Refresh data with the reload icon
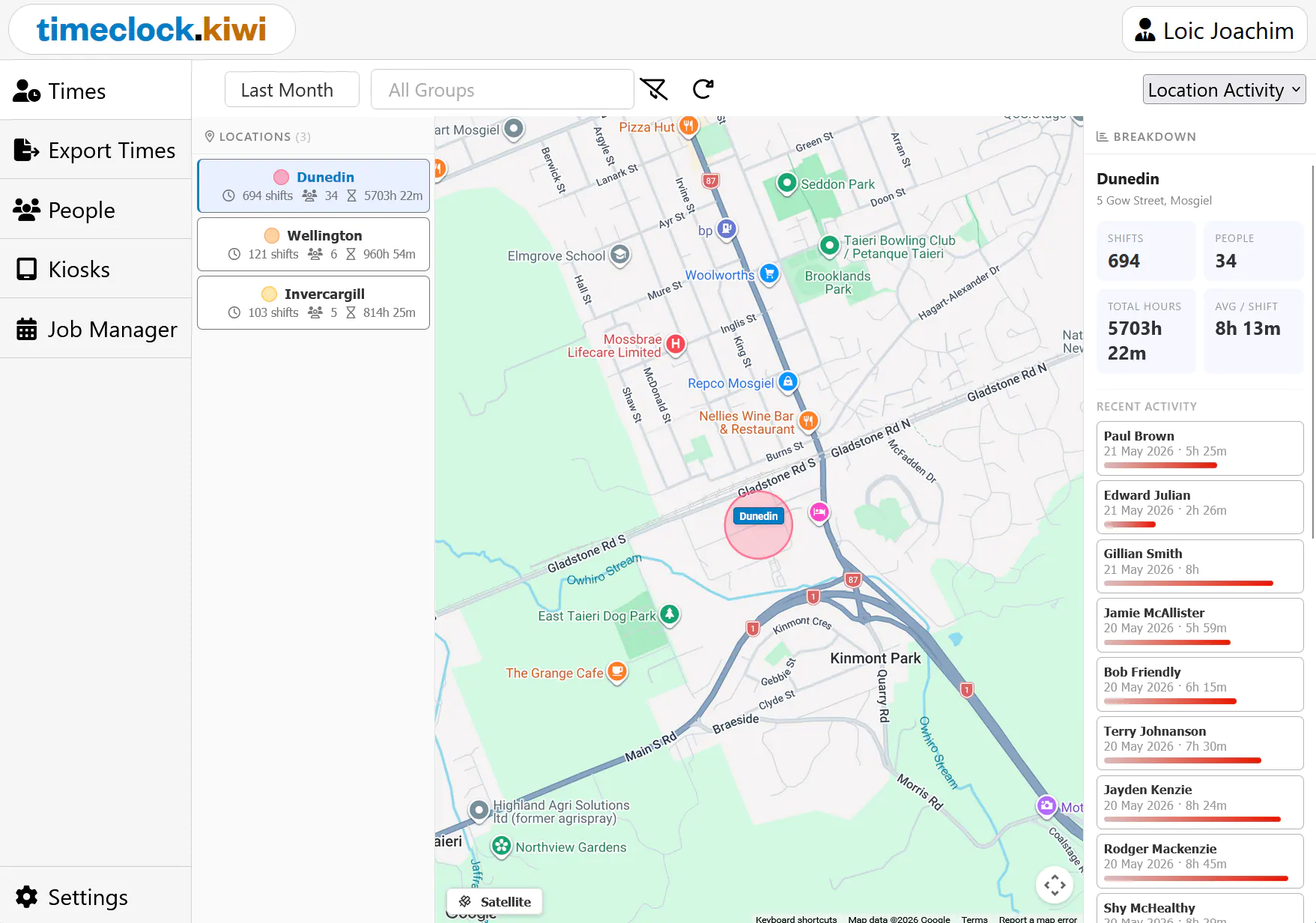Viewport: 1316px width, 923px height. click(703, 90)
